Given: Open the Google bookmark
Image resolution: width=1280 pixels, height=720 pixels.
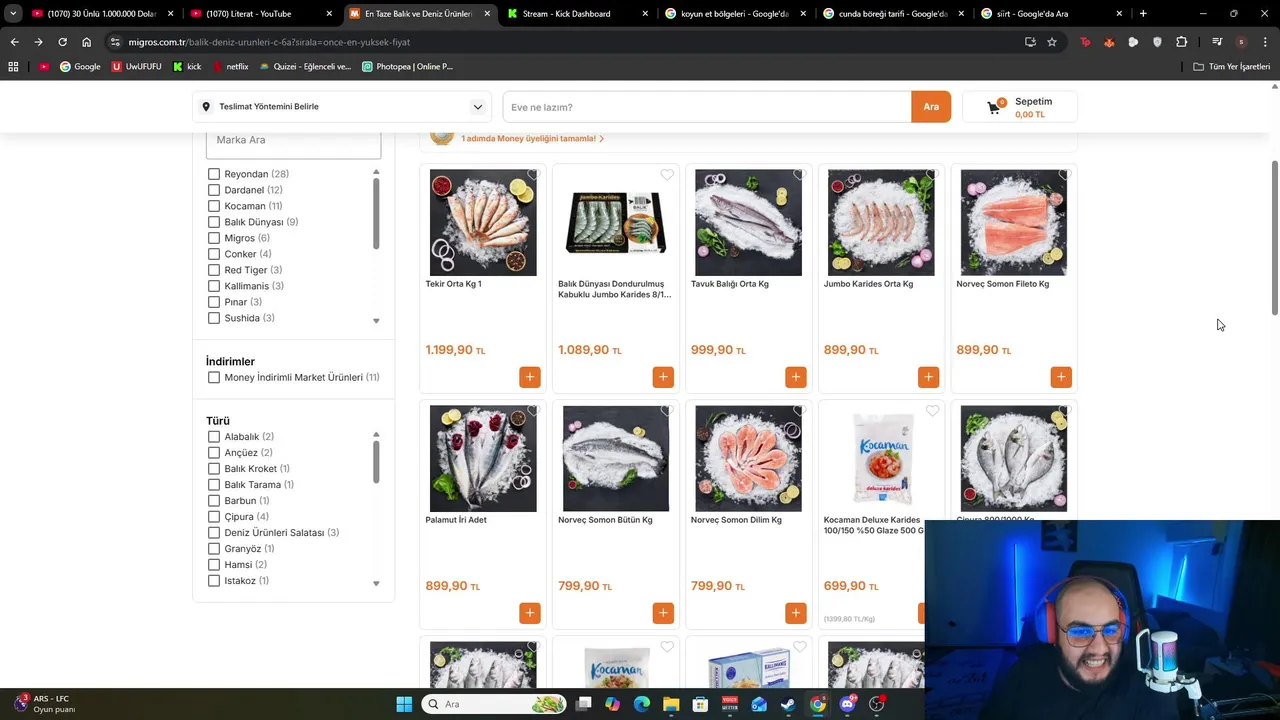Looking at the screenshot, I should pyautogui.click(x=80, y=67).
